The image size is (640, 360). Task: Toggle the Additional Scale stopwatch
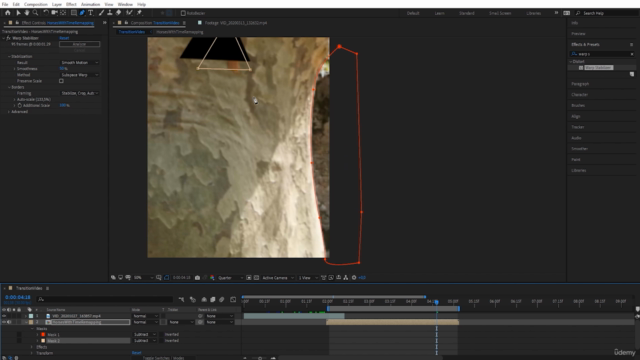pyautogui.click(x=19, y=105)
